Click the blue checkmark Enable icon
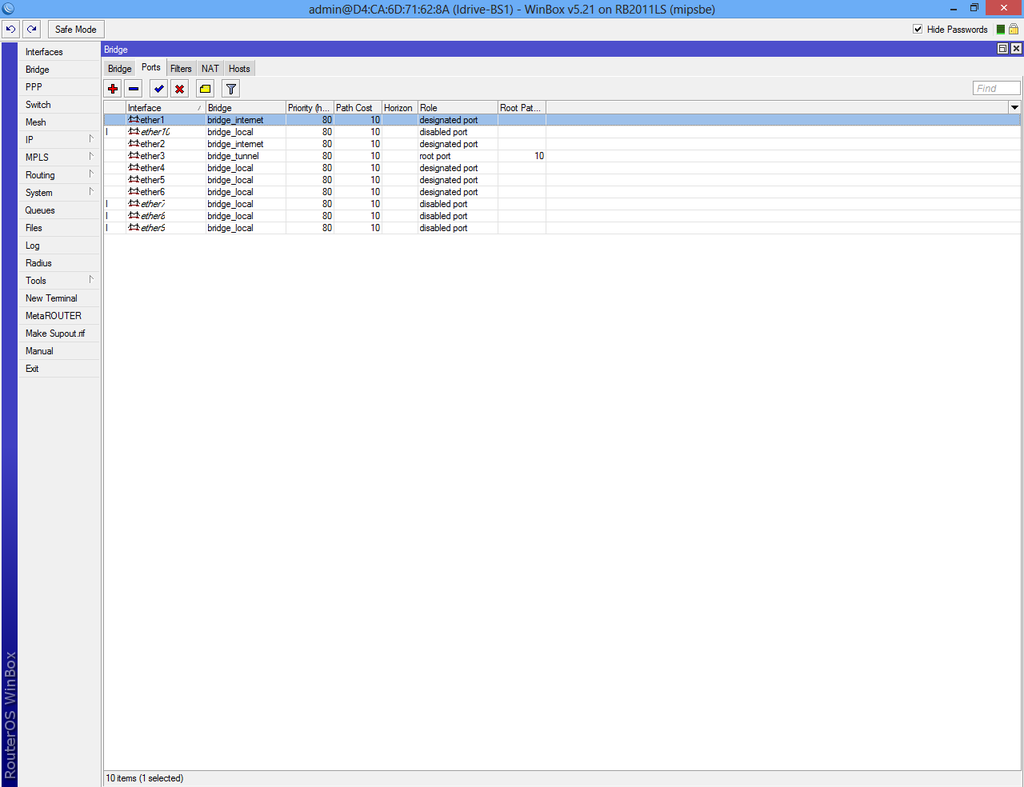This screenshot has width=1024, height=787. pos(159,89)
